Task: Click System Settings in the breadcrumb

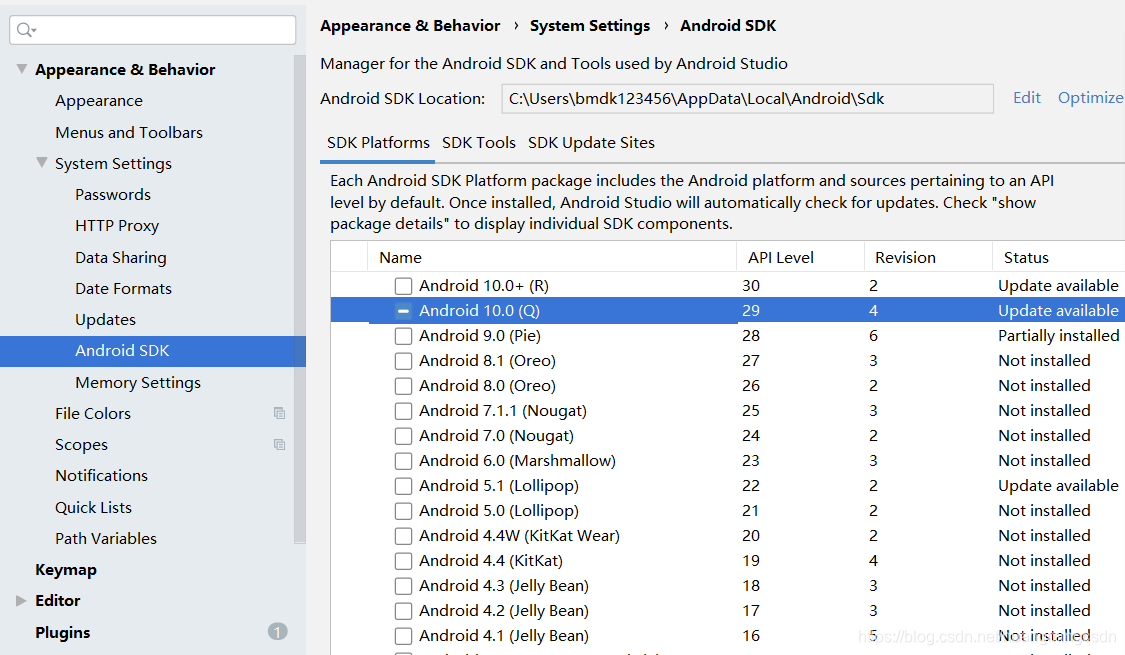Action: (590, 26)
